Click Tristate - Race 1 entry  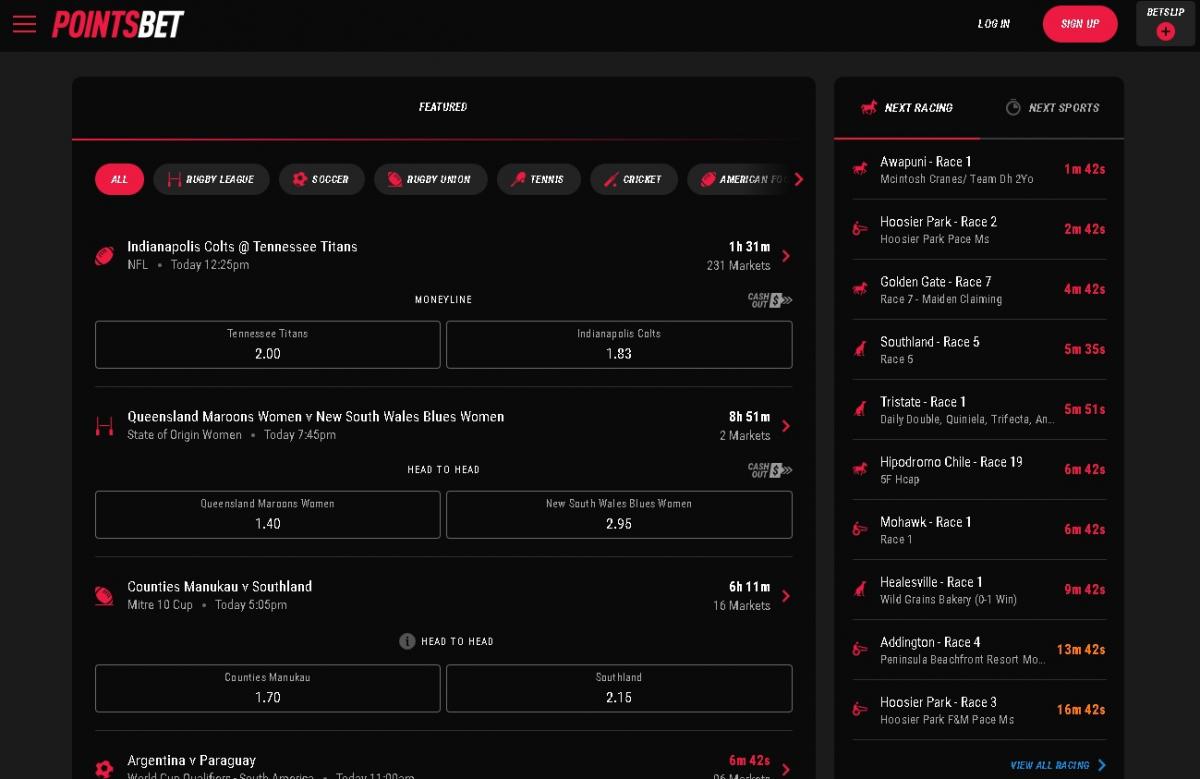[979, 410]
